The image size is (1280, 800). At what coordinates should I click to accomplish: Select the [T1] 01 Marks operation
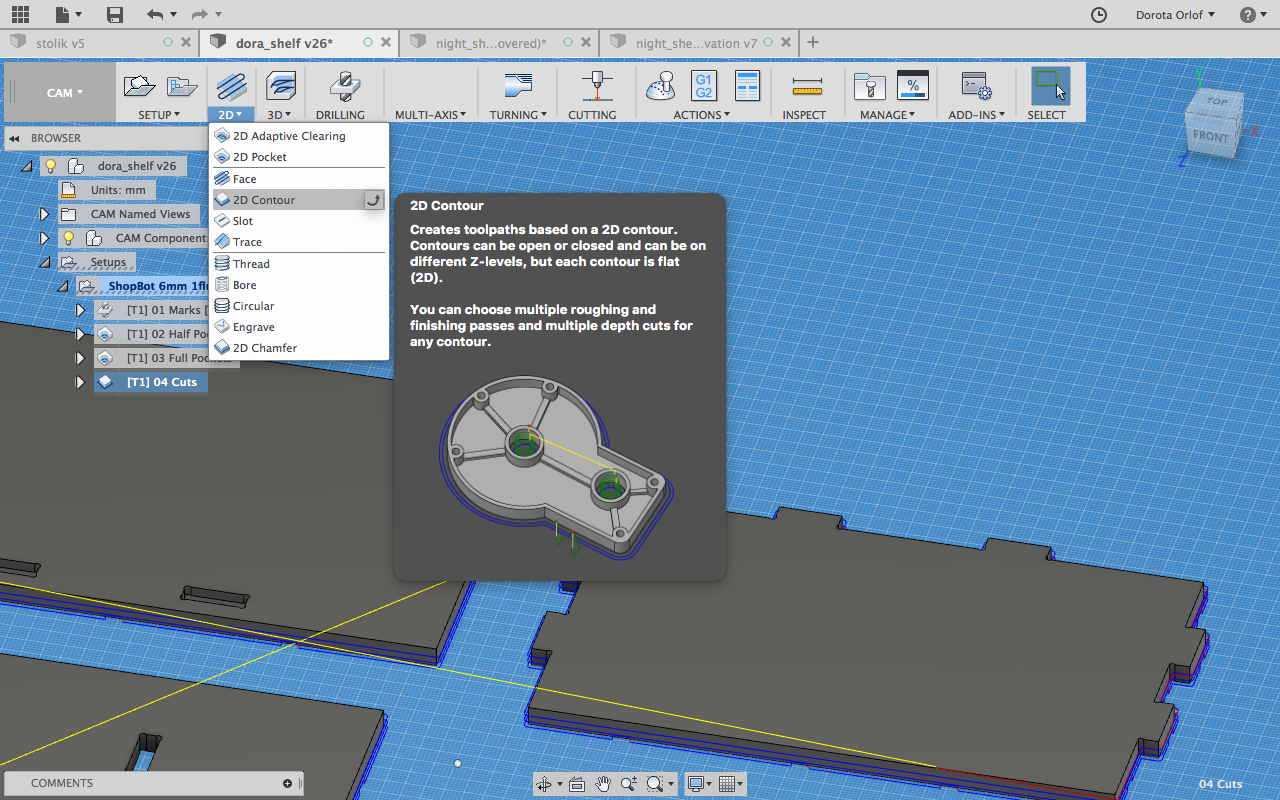[163, 310]
